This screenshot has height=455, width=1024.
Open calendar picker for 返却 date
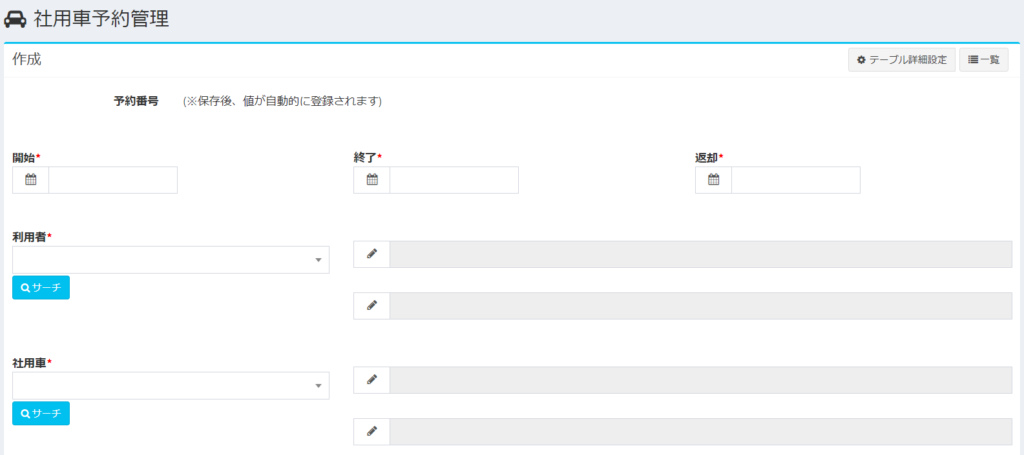[714, 180]
